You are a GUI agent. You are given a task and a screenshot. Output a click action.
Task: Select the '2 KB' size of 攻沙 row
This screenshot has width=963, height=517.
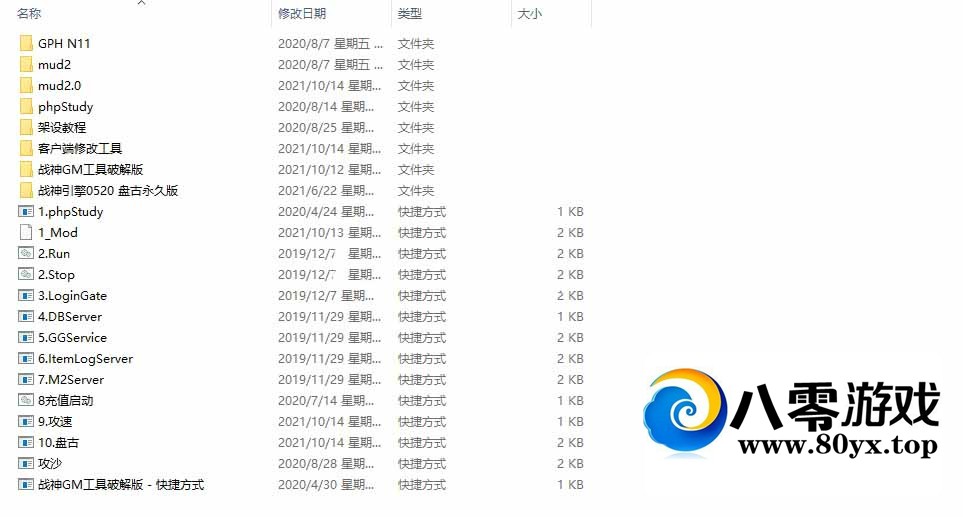point(570,464)
